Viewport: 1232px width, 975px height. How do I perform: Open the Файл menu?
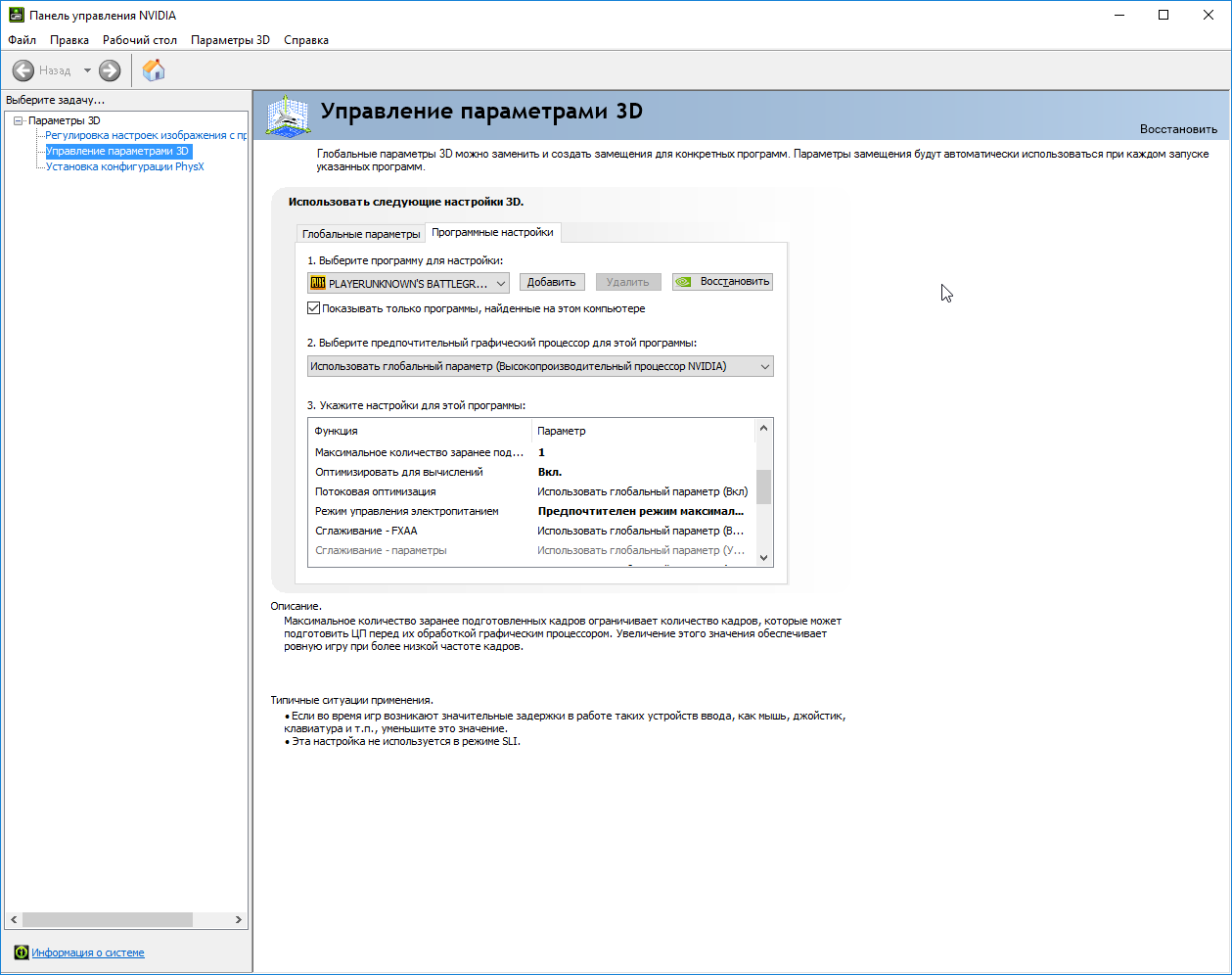click(22, 40)
